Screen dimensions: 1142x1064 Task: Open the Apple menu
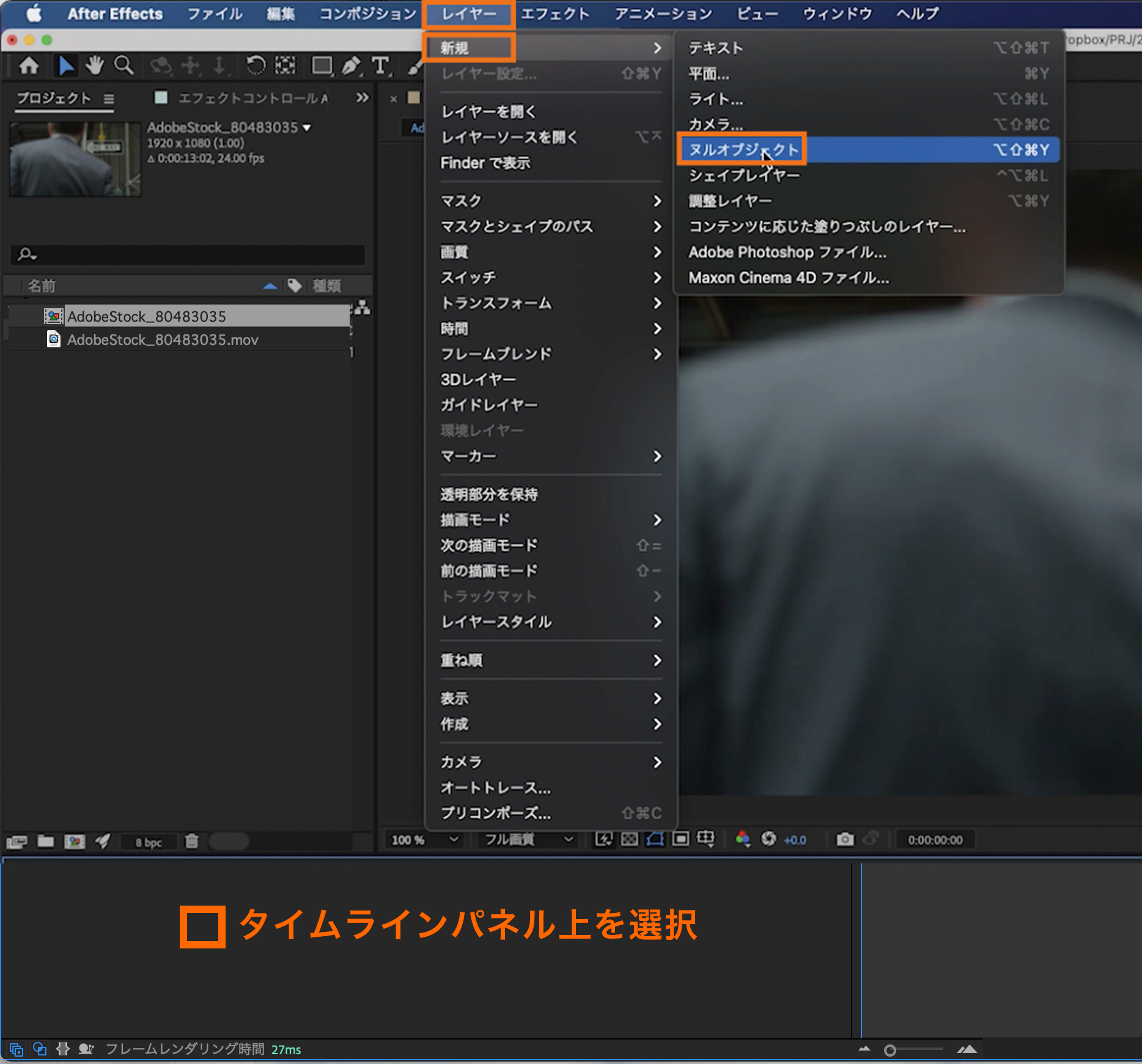pyautogui.click(x=34, y=13)
